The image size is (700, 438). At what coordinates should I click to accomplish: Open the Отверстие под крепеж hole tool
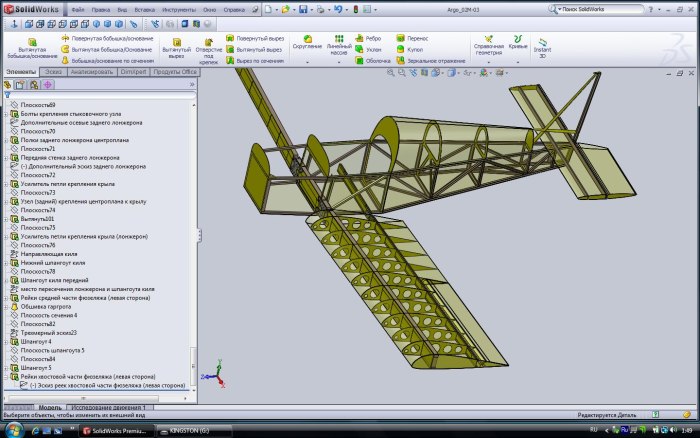208,43
